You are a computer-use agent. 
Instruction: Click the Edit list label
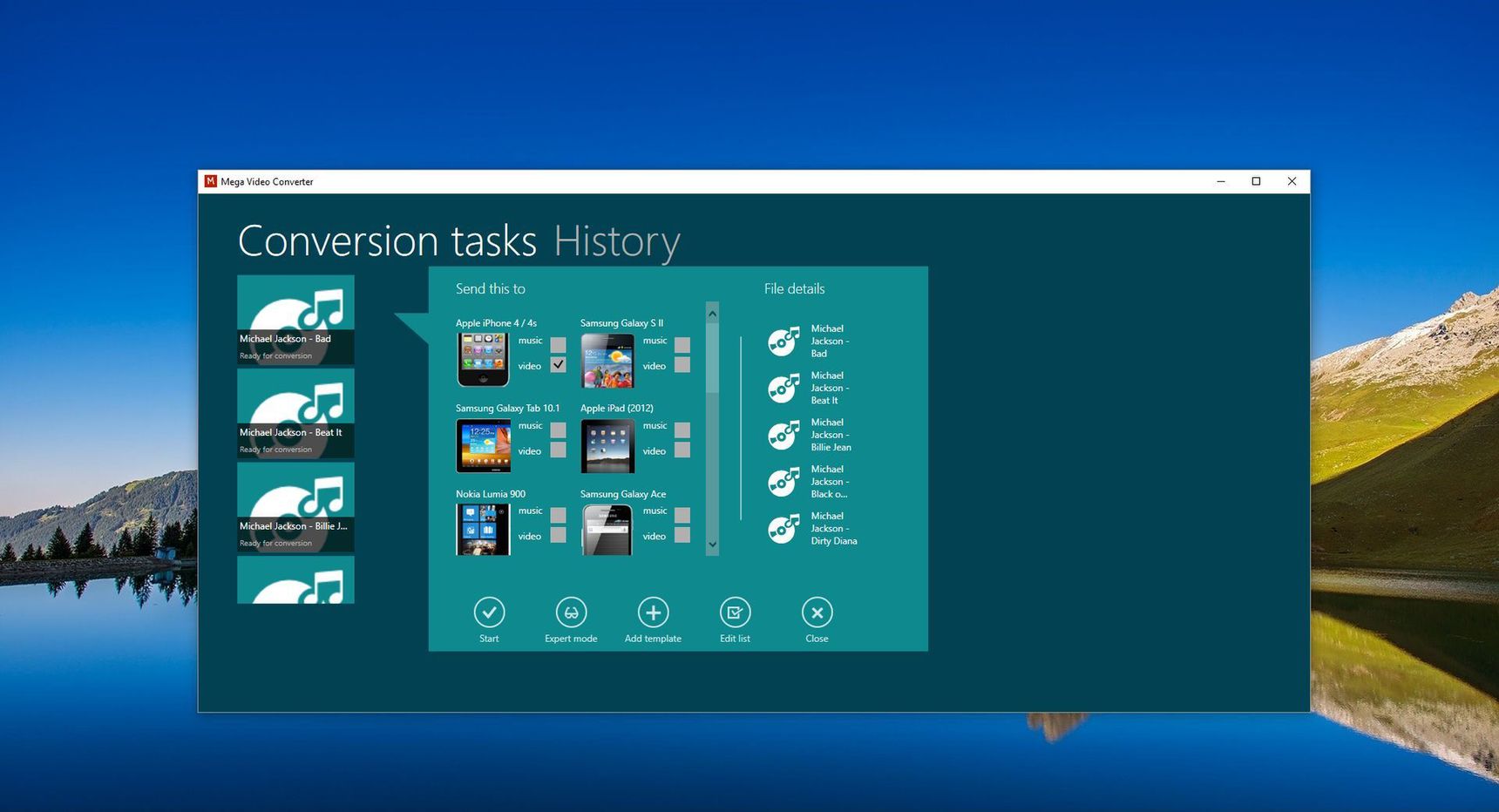click(x=735, y=639)
